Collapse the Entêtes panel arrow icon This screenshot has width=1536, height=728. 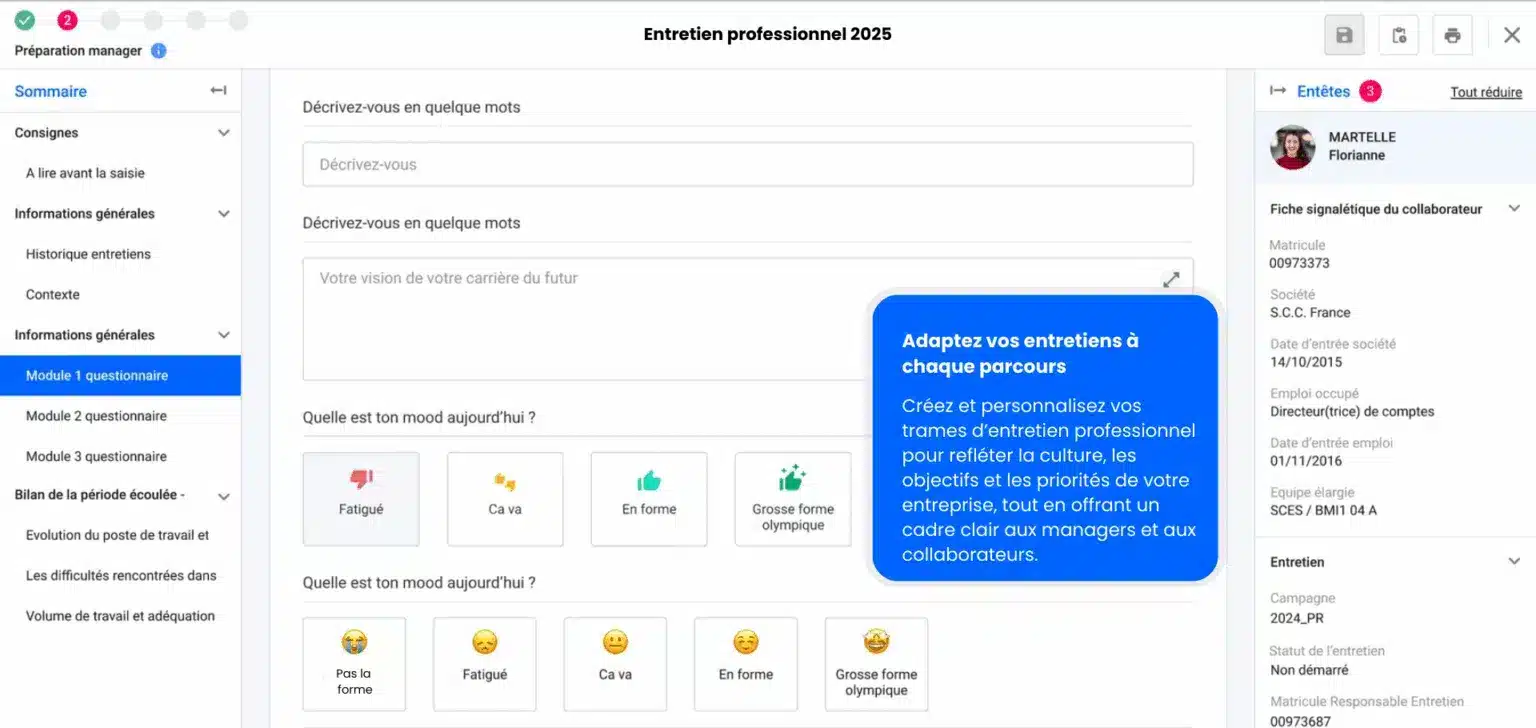[1277, 91]
